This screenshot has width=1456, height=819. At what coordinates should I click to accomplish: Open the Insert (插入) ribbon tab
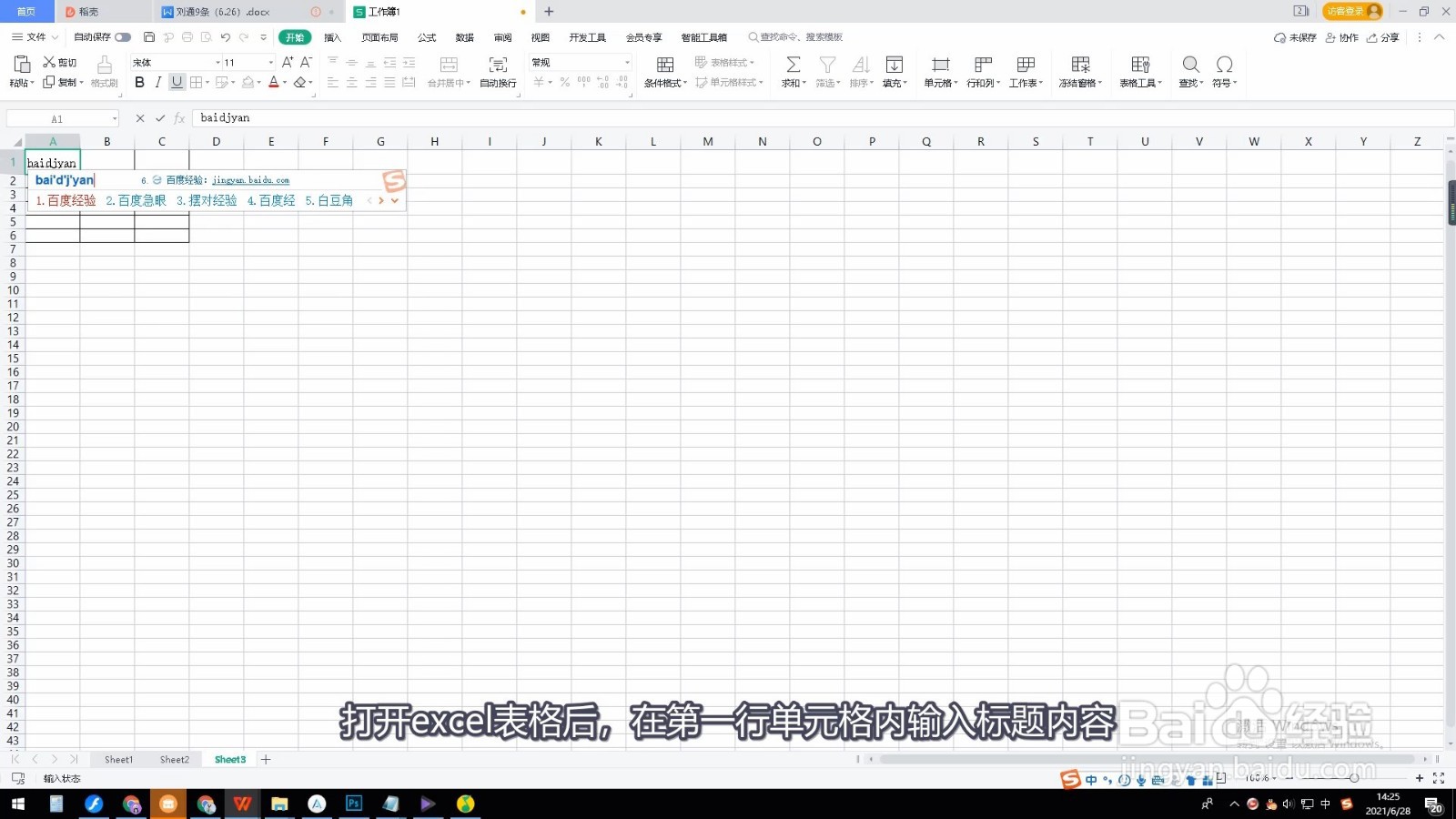332,37
